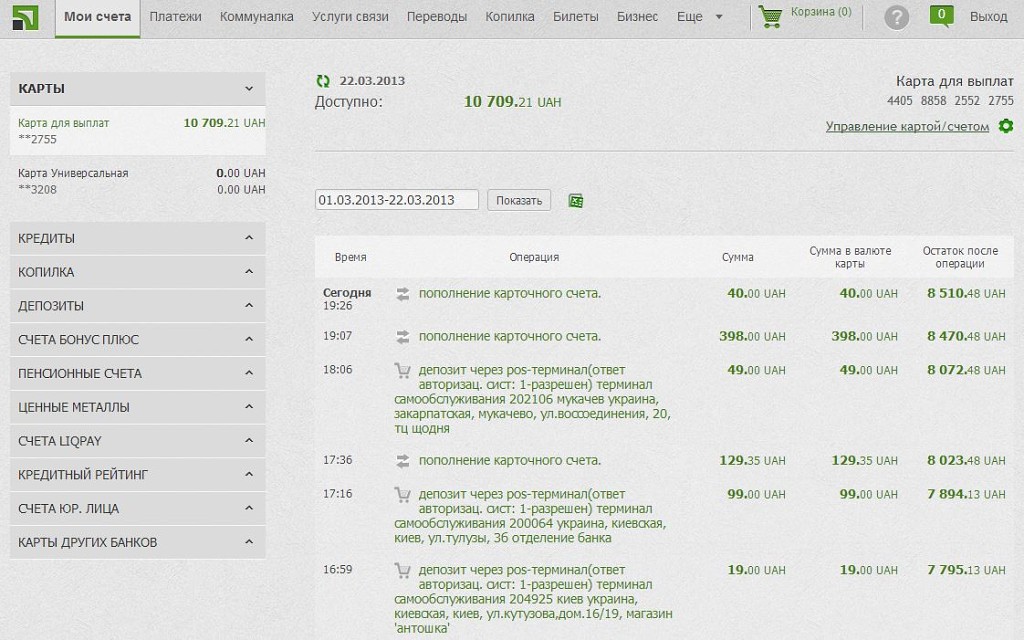Expand the ДЕПОЗИТЫ section
This screenshot has width=1024, height=640.
pos(249,306)
